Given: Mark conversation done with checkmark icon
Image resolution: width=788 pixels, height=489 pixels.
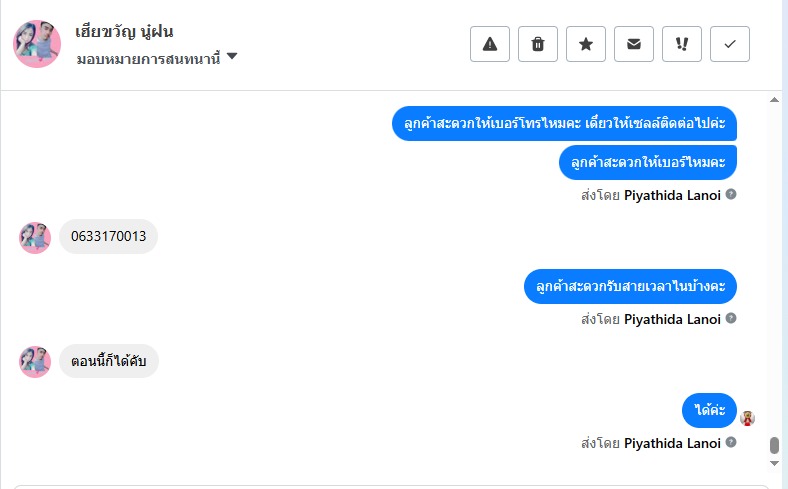Looking at the screenshot, I should [730, 44].
